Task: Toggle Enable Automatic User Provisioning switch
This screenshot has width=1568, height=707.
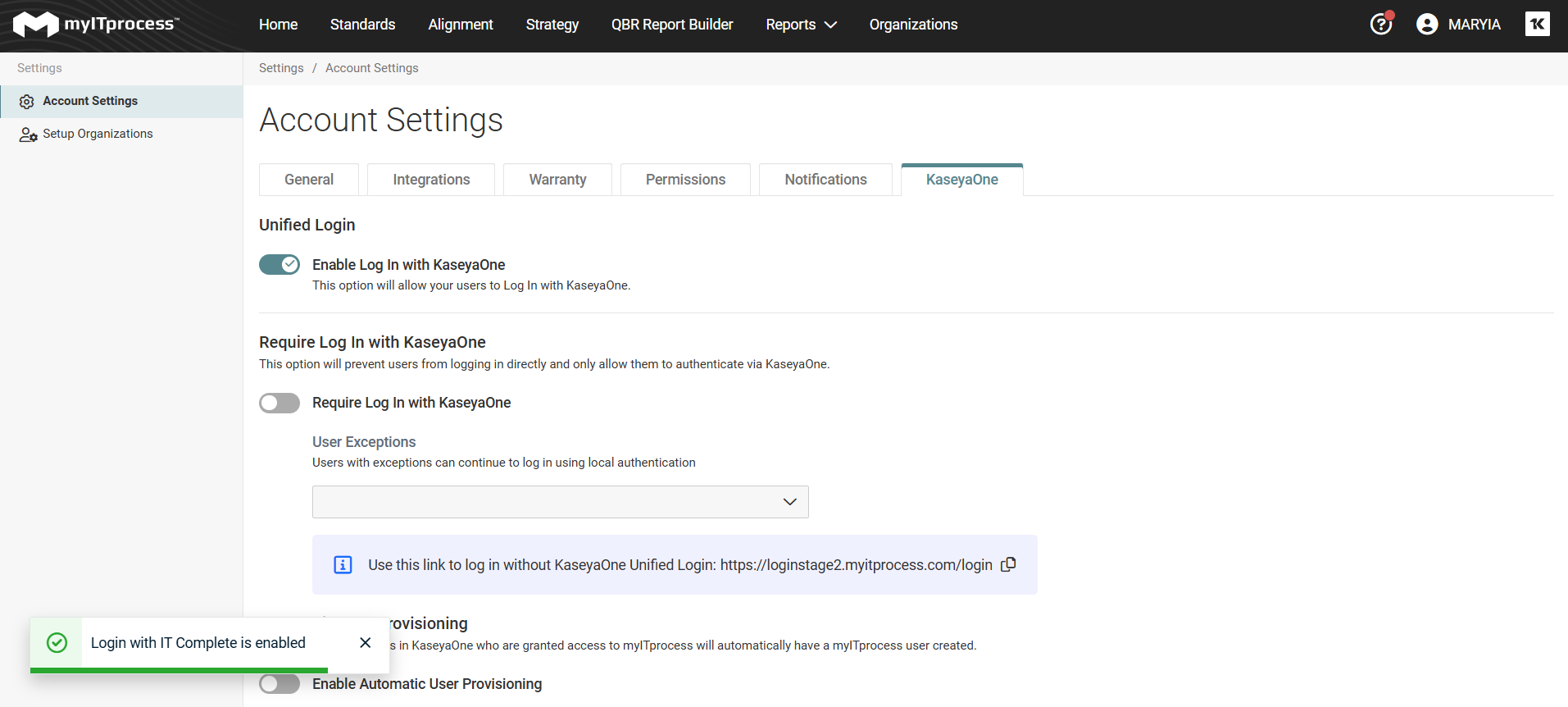Action: tap(280, 684)
